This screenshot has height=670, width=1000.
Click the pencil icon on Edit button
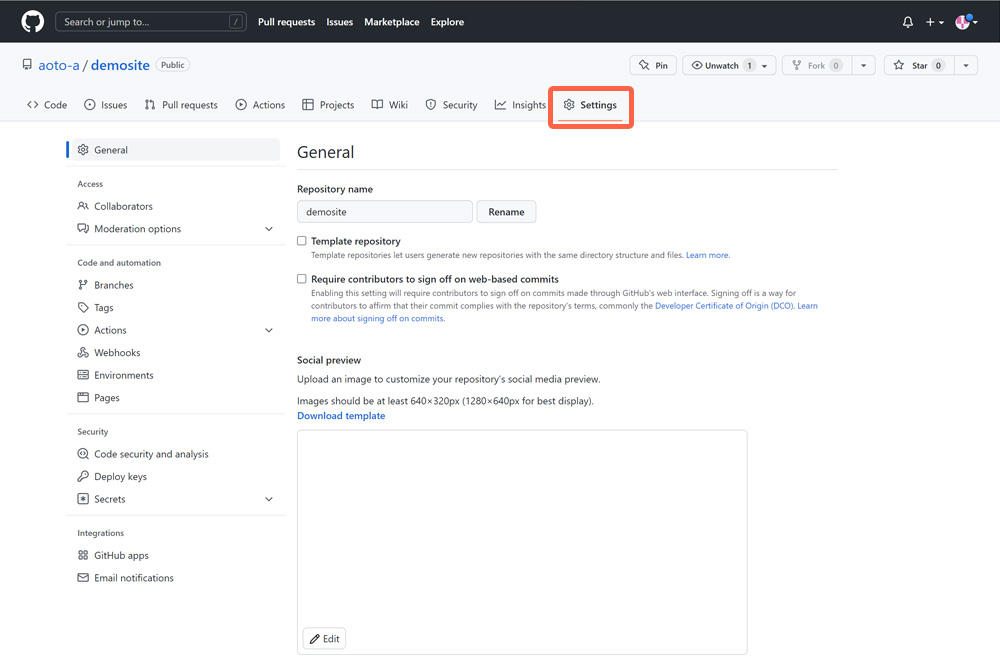pos(314,639)
